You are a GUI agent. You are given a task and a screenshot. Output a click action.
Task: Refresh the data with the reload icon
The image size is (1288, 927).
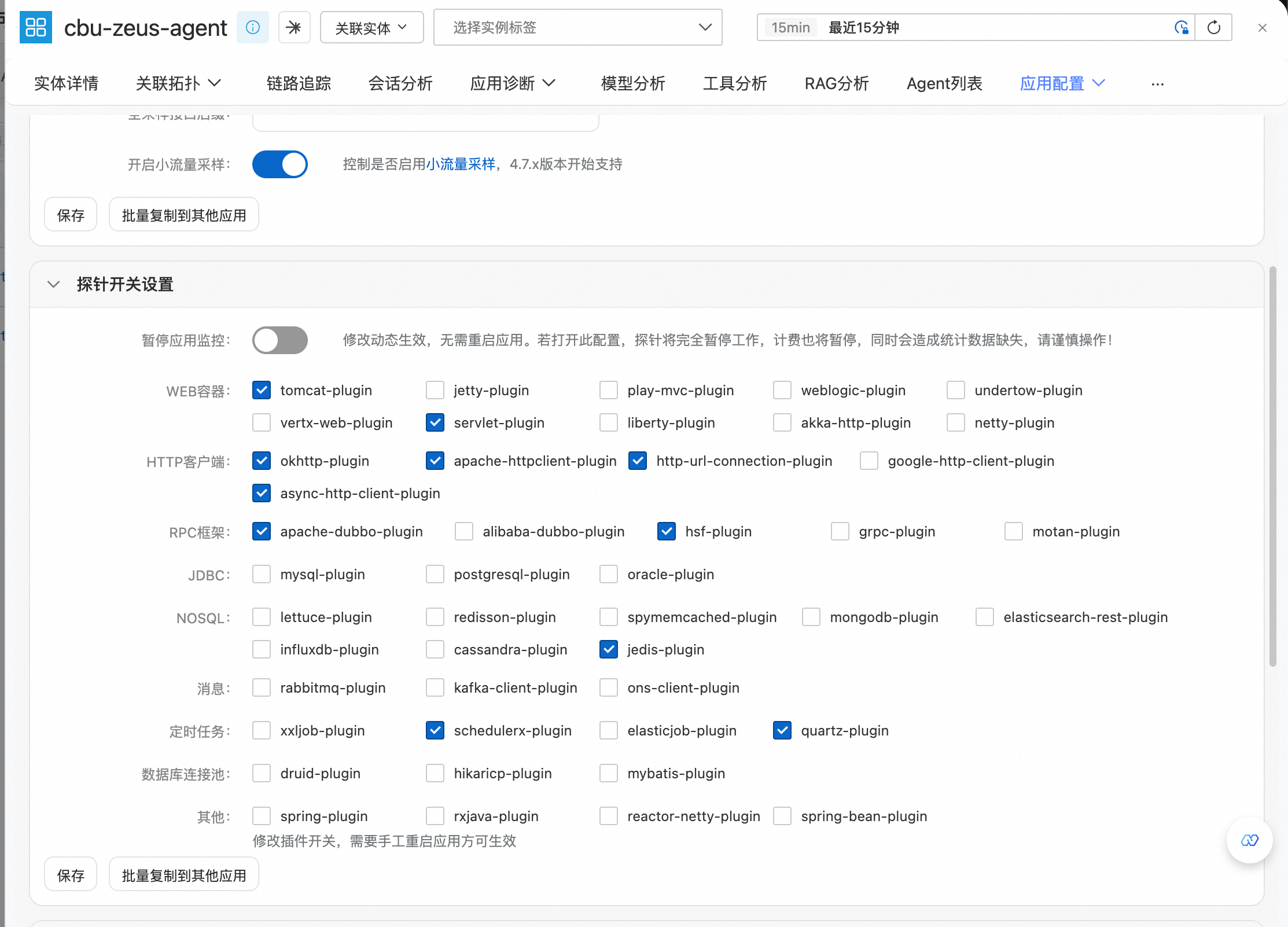coord(1214,27)
